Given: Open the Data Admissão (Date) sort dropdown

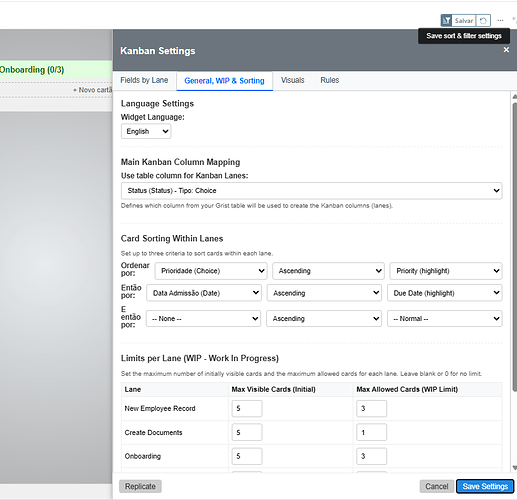Looking at the screenshot, I should click(204, 293).
